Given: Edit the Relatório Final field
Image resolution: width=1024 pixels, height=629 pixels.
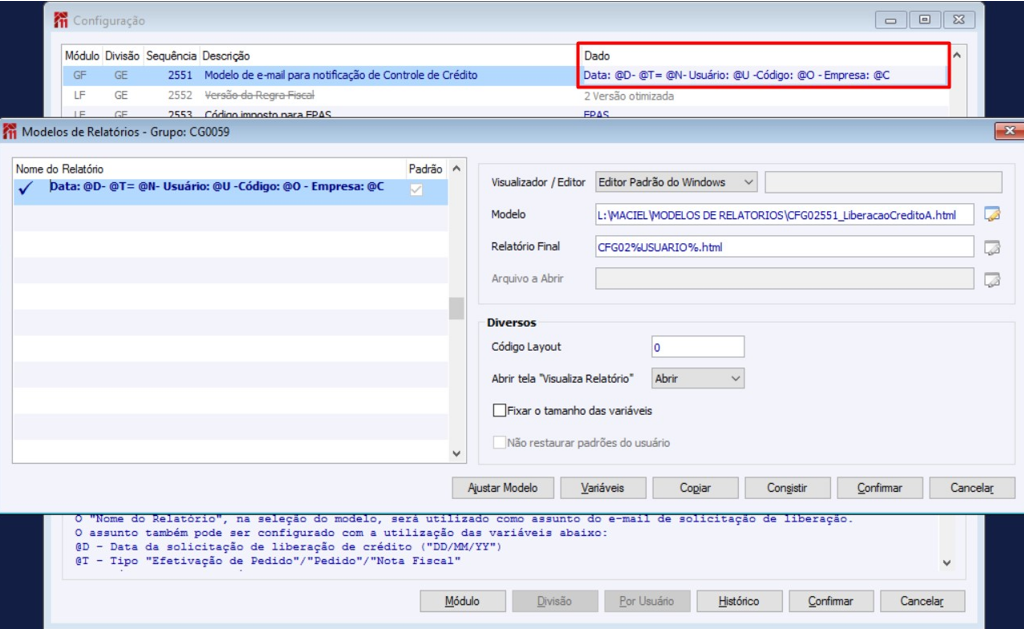Looking at the screenshot, I should 784,247.
